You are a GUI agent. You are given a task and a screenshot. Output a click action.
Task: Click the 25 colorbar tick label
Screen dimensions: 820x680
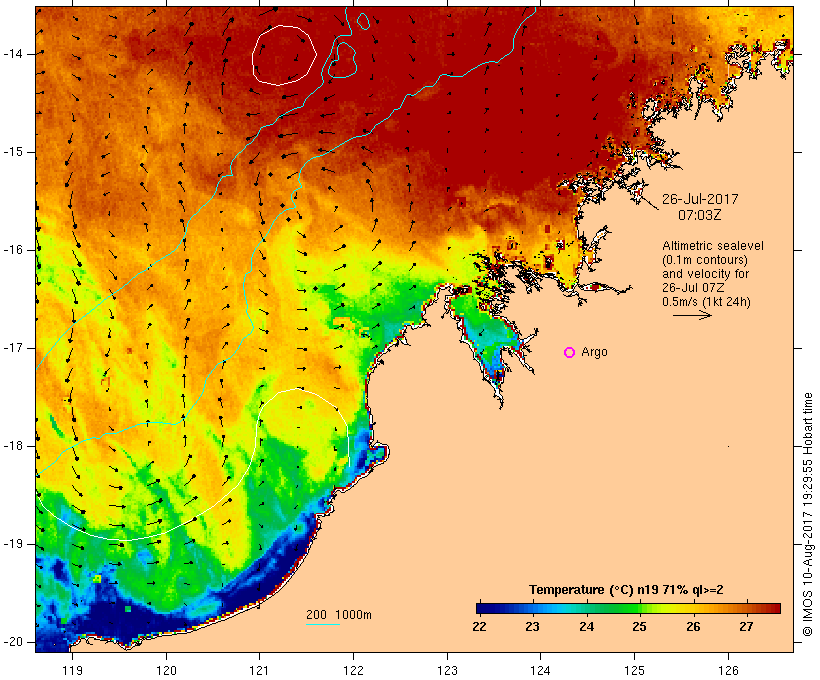(x=639, y=627)
